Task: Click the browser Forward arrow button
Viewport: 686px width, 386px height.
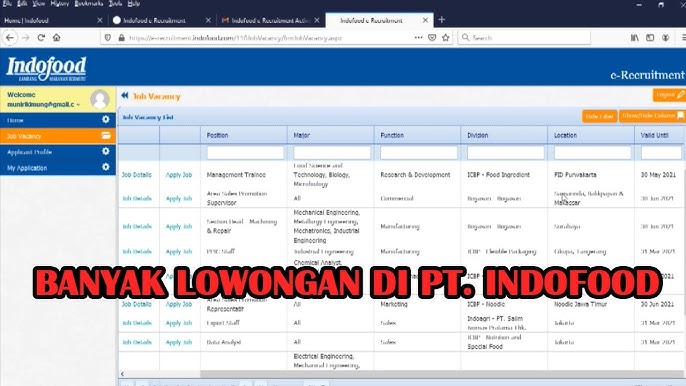Action: click(x=26, y=38)
